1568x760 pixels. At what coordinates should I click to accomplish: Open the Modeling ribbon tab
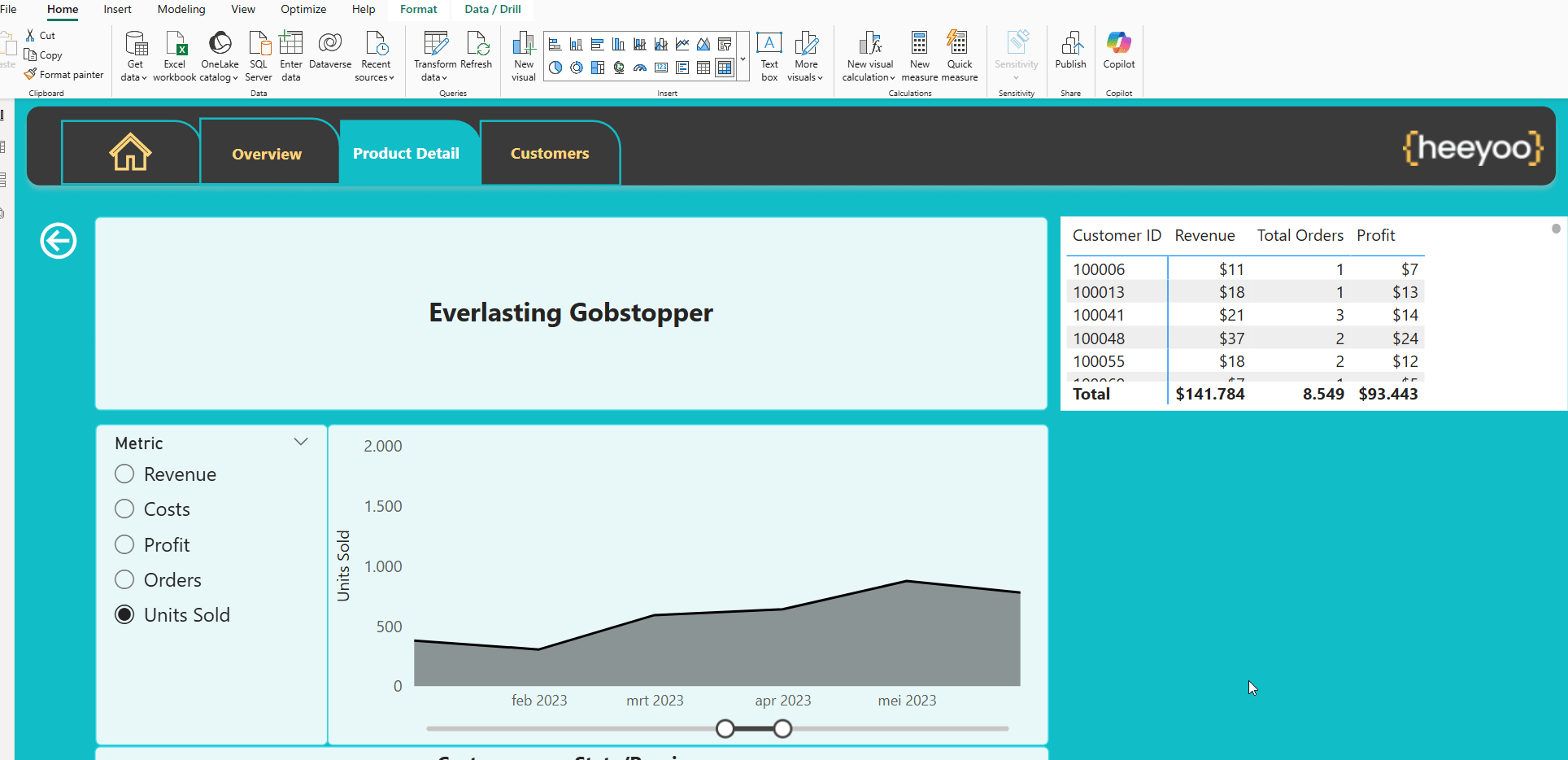(x=181, y=9)
